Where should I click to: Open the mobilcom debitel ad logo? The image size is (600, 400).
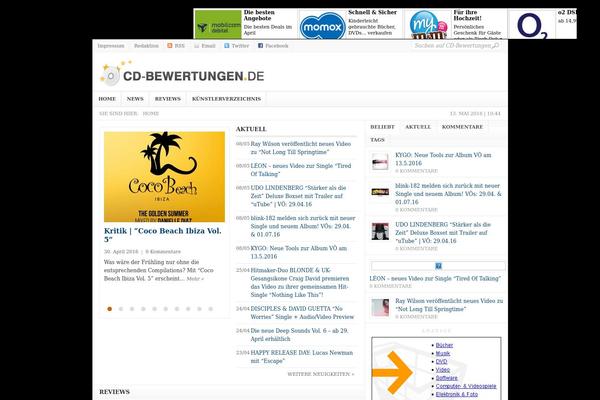(x=218, y=24)
